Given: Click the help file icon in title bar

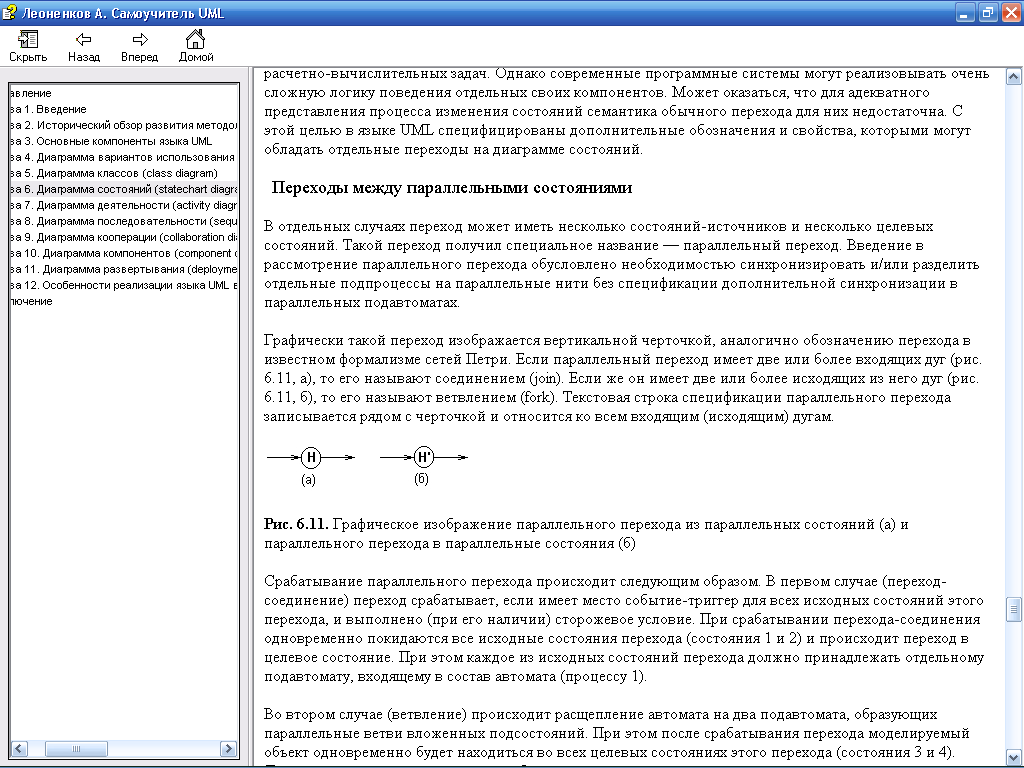Looking at the screenshot, I should pyautogui.click(x=9, y=12).
